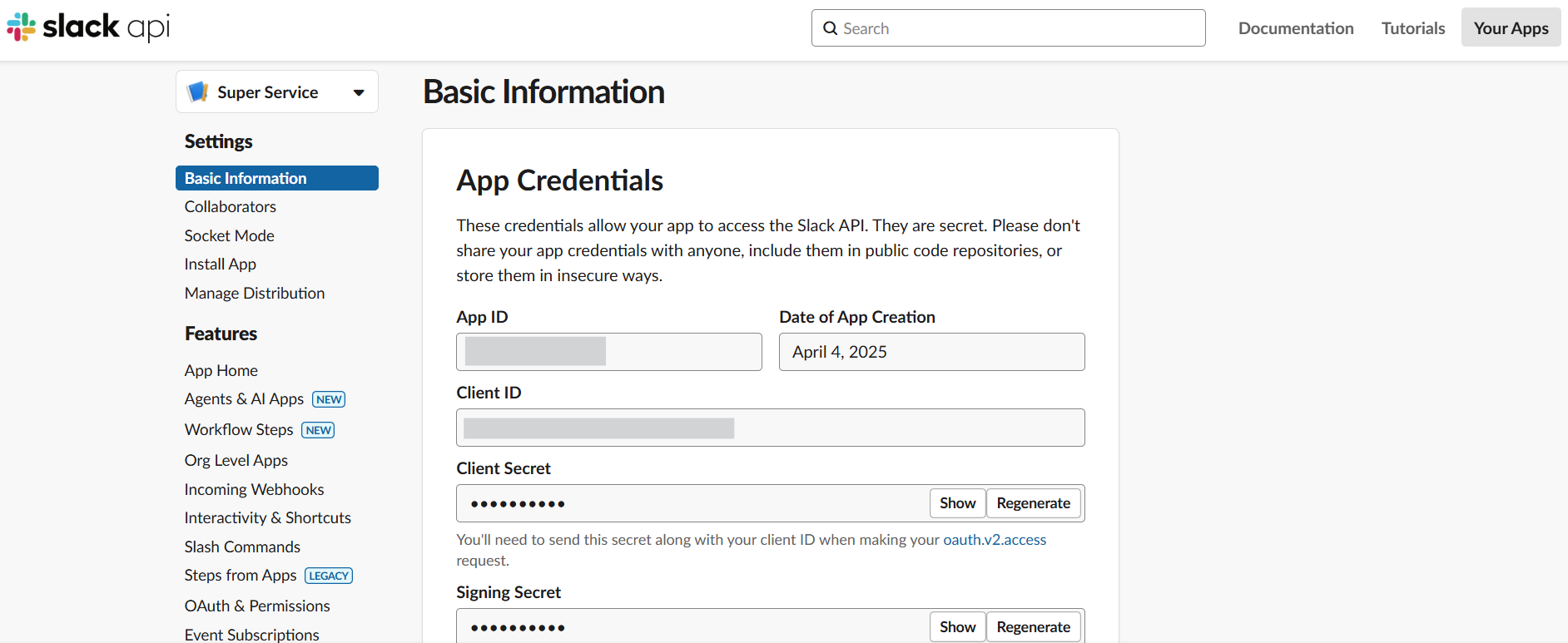Click the Date of App Creation field
Viewport: 1568px width, 643px height.
(x=932, y=352)
